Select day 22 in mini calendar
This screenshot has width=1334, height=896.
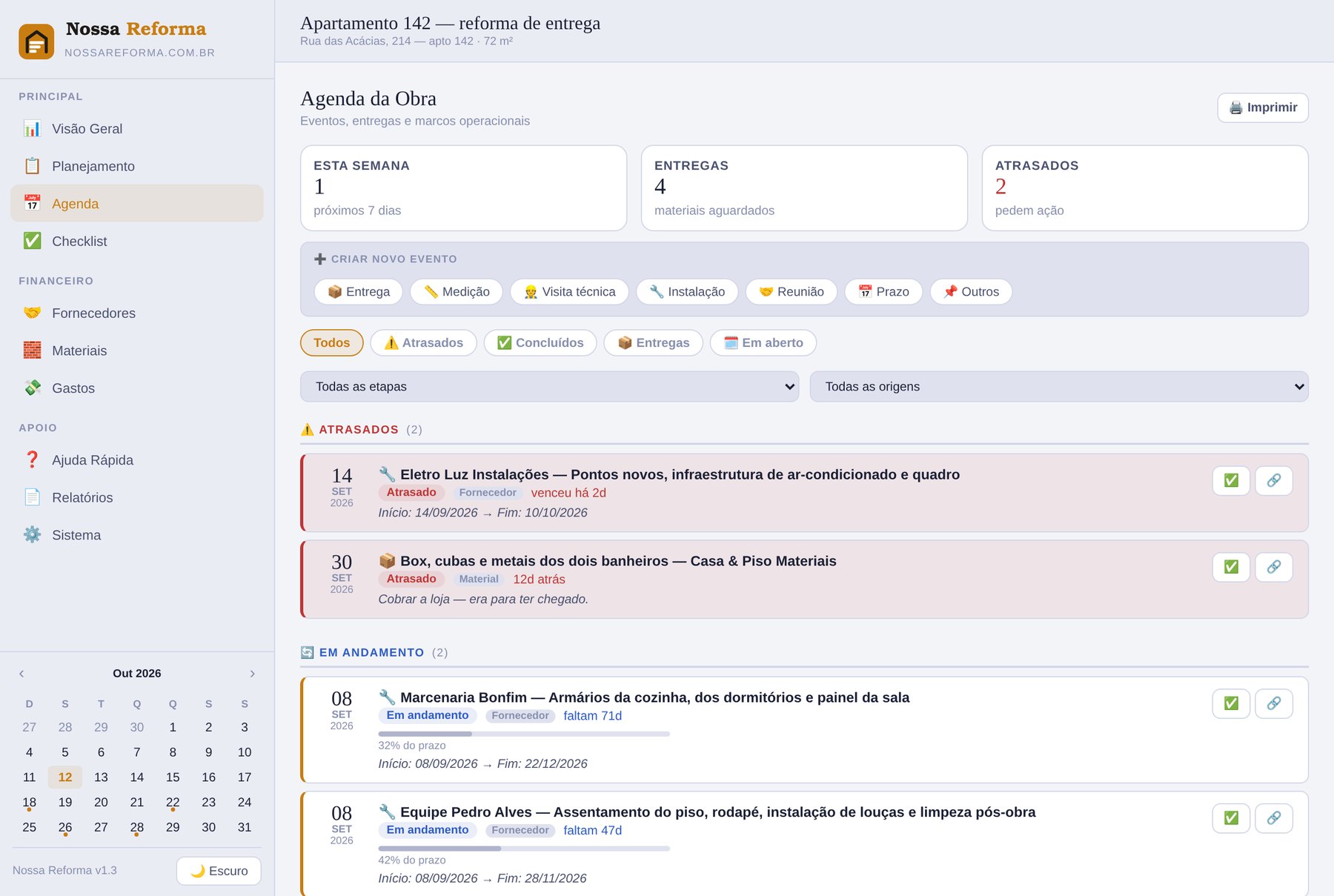173,803
